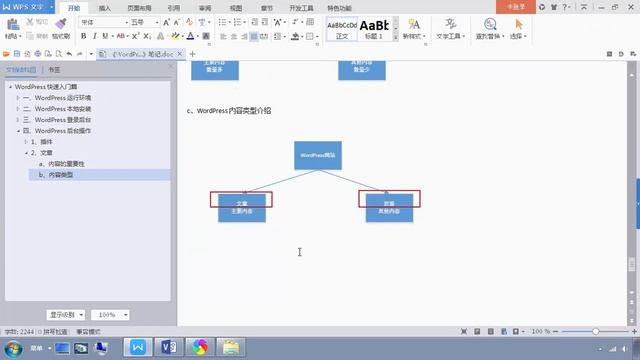This screenshot has height=360, width=640.
Task: Switch to the 视图 ribbon tab
Action: pos(236,8)
